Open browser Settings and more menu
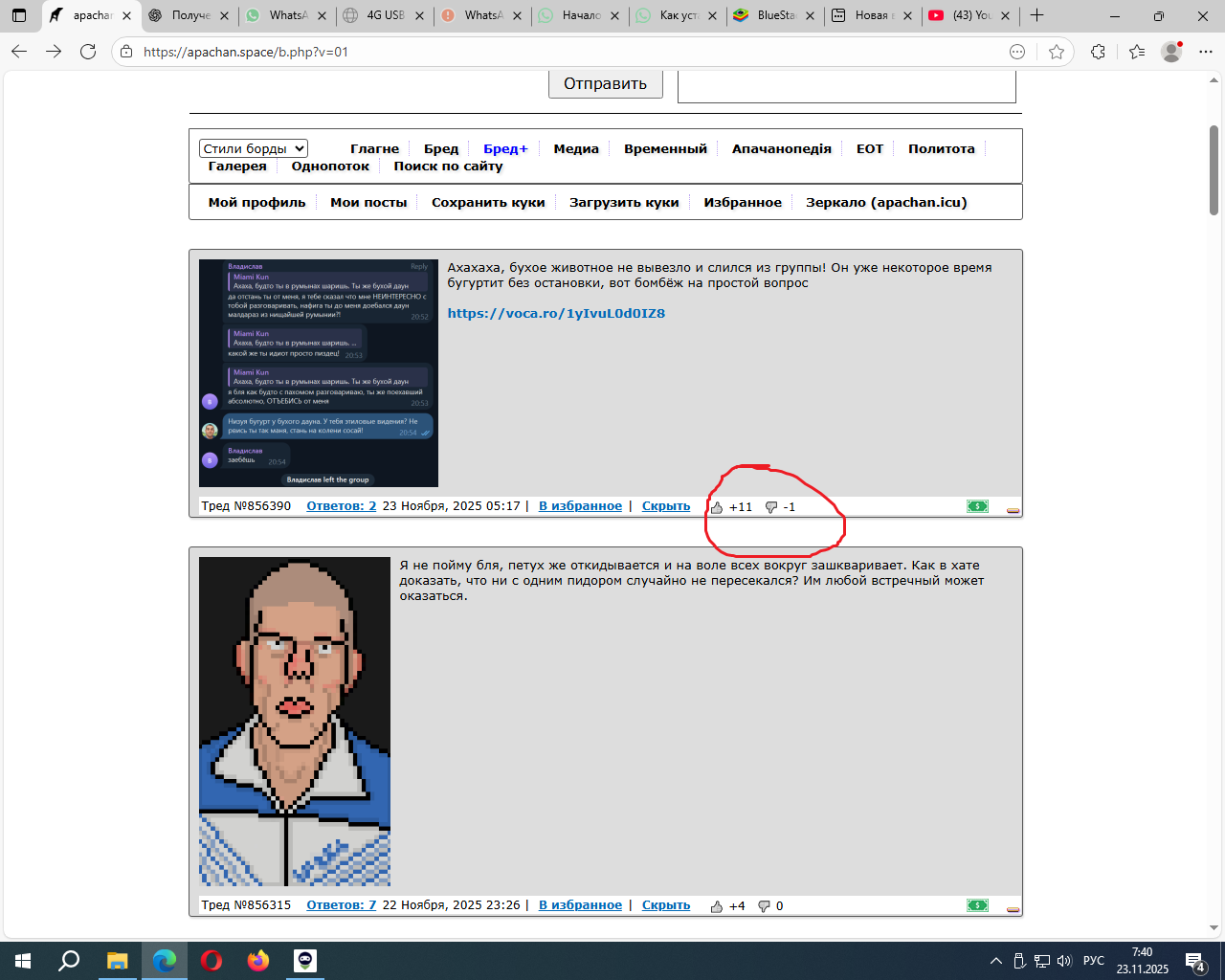Viewport: 1225px width, 980px height. click(x=1205, y=52)
